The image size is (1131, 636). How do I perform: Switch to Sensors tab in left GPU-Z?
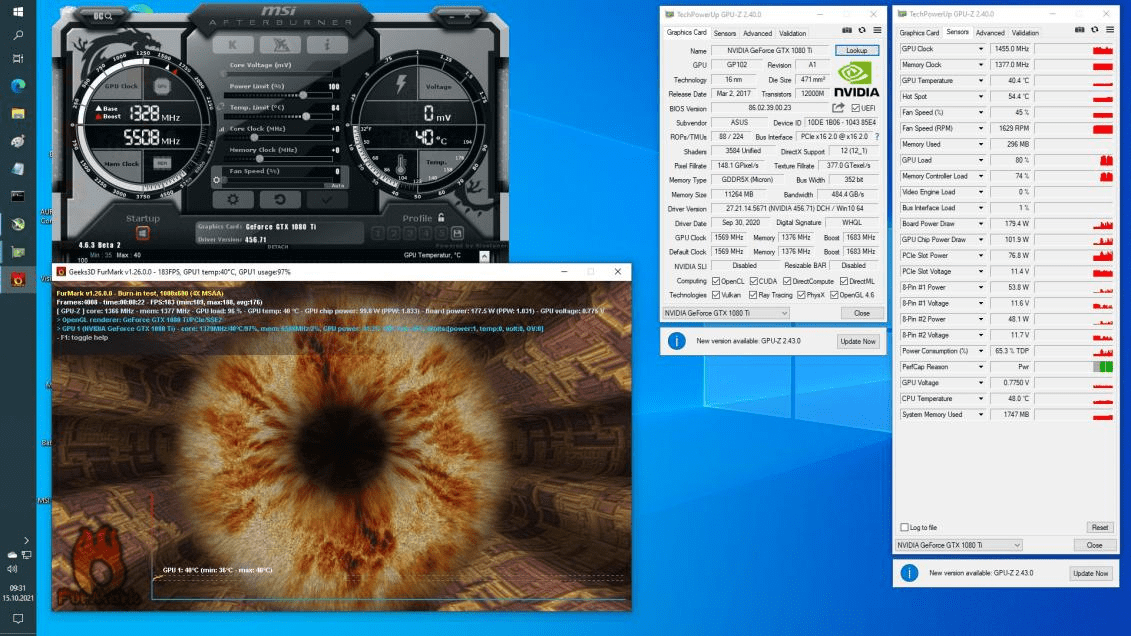(x=725, y=33)
